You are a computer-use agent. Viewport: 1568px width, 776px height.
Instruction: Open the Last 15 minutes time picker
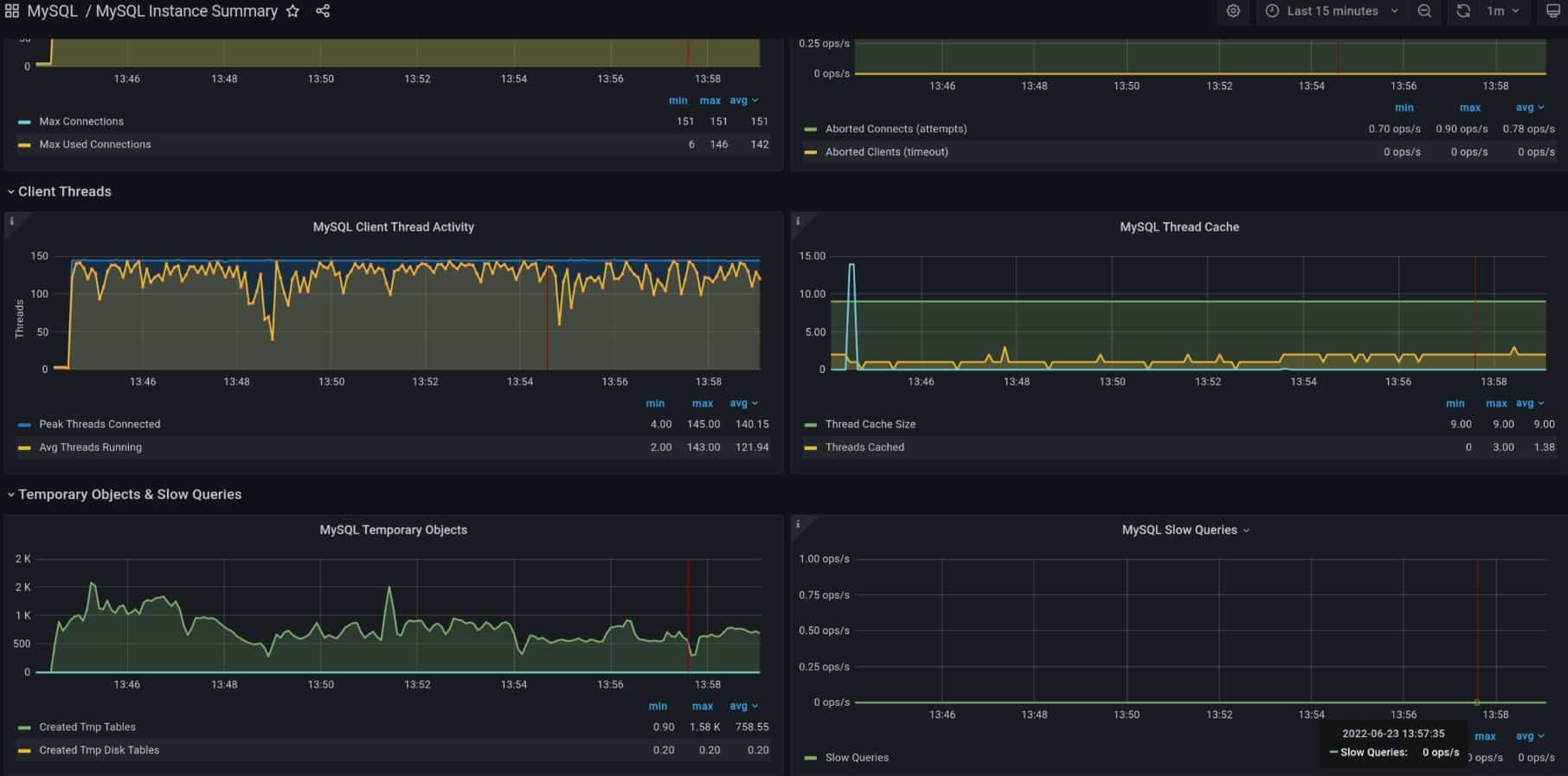click(1333, 11)
